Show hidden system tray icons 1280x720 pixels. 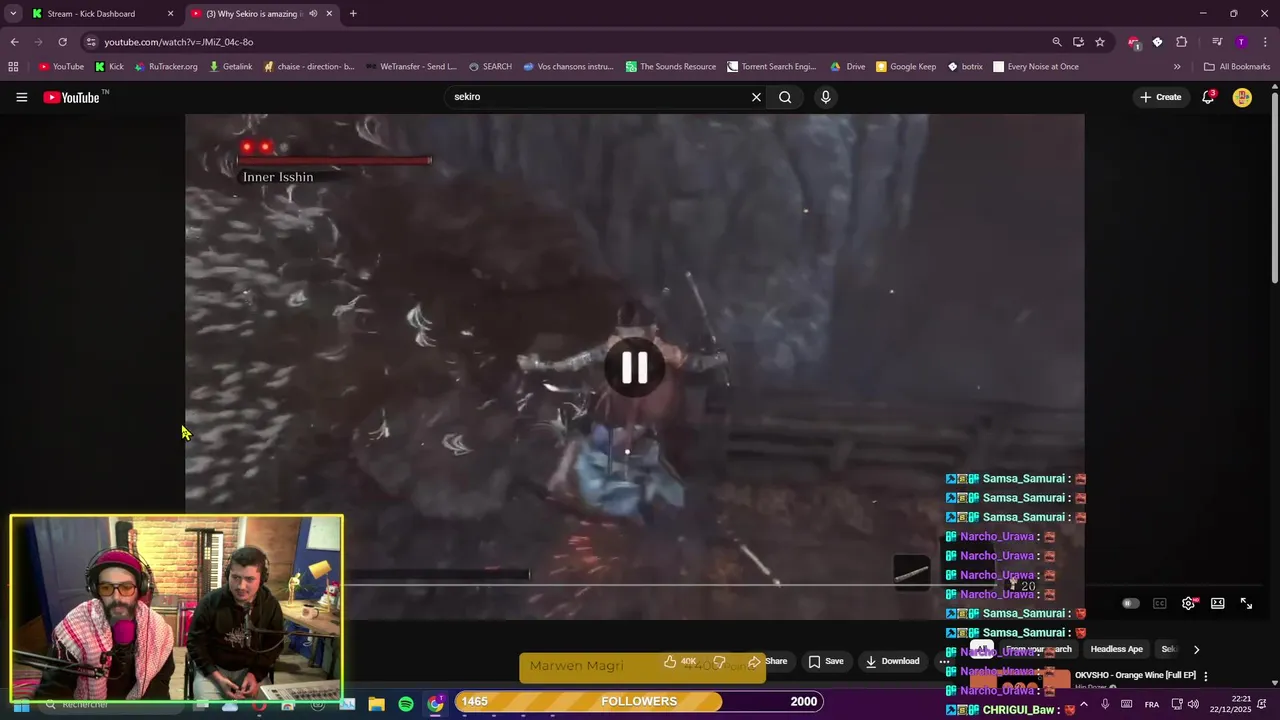tap(1083, 704)
